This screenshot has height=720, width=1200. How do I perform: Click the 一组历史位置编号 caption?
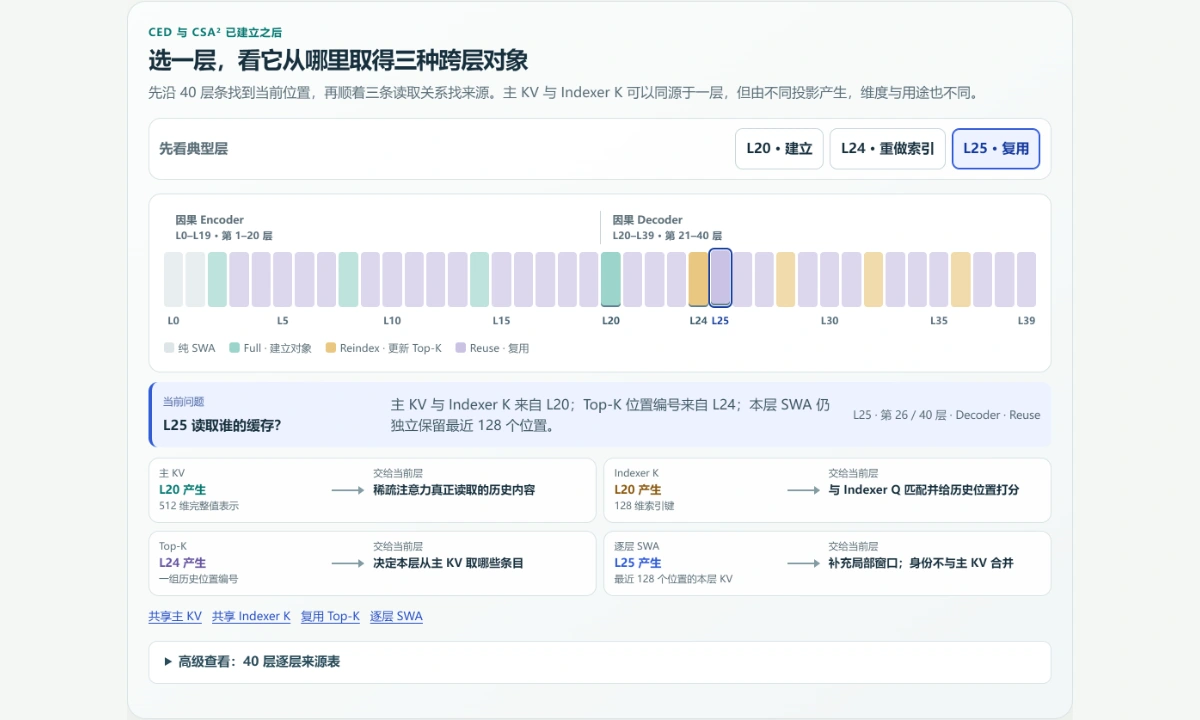coord(198,579)
